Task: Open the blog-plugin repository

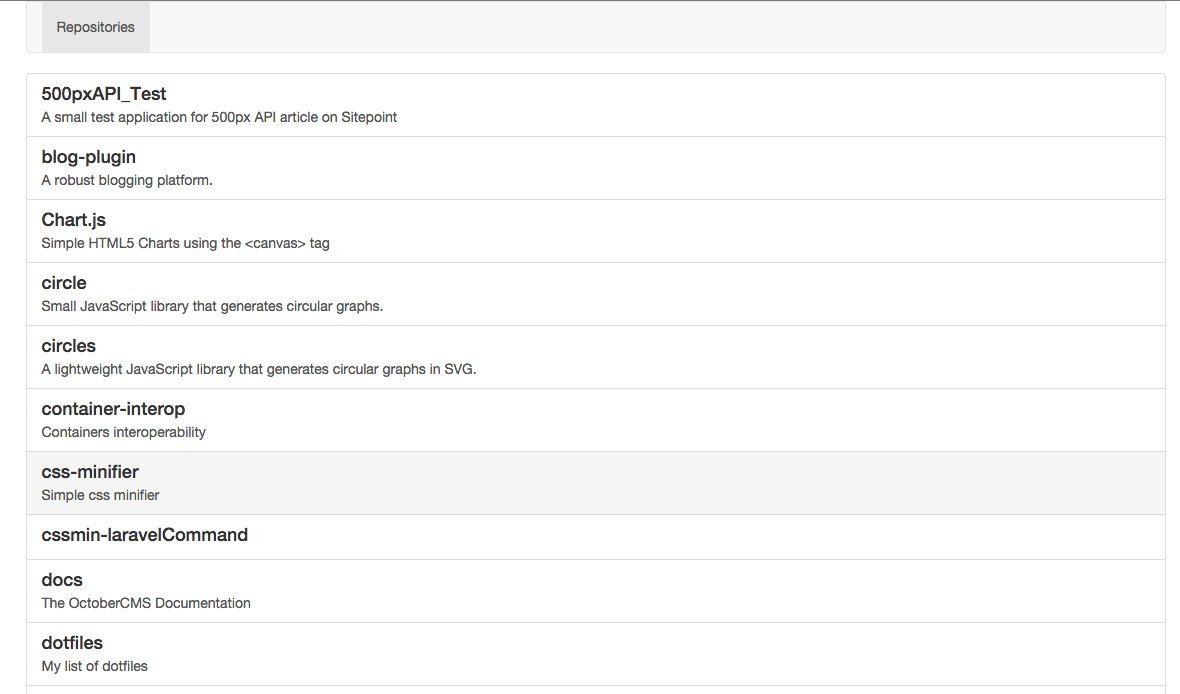Action: pyautogui.click(x=89, y=157)
